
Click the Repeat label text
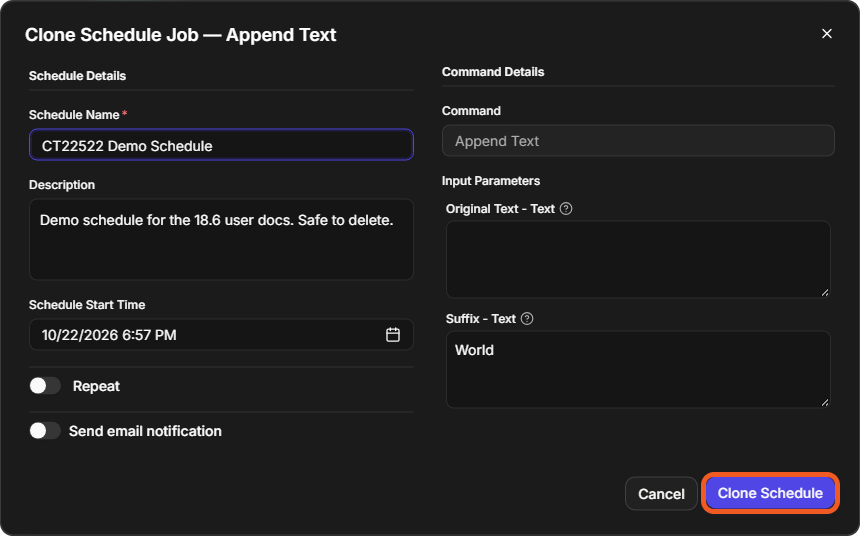pyautogui.click(x=96, y=386)
